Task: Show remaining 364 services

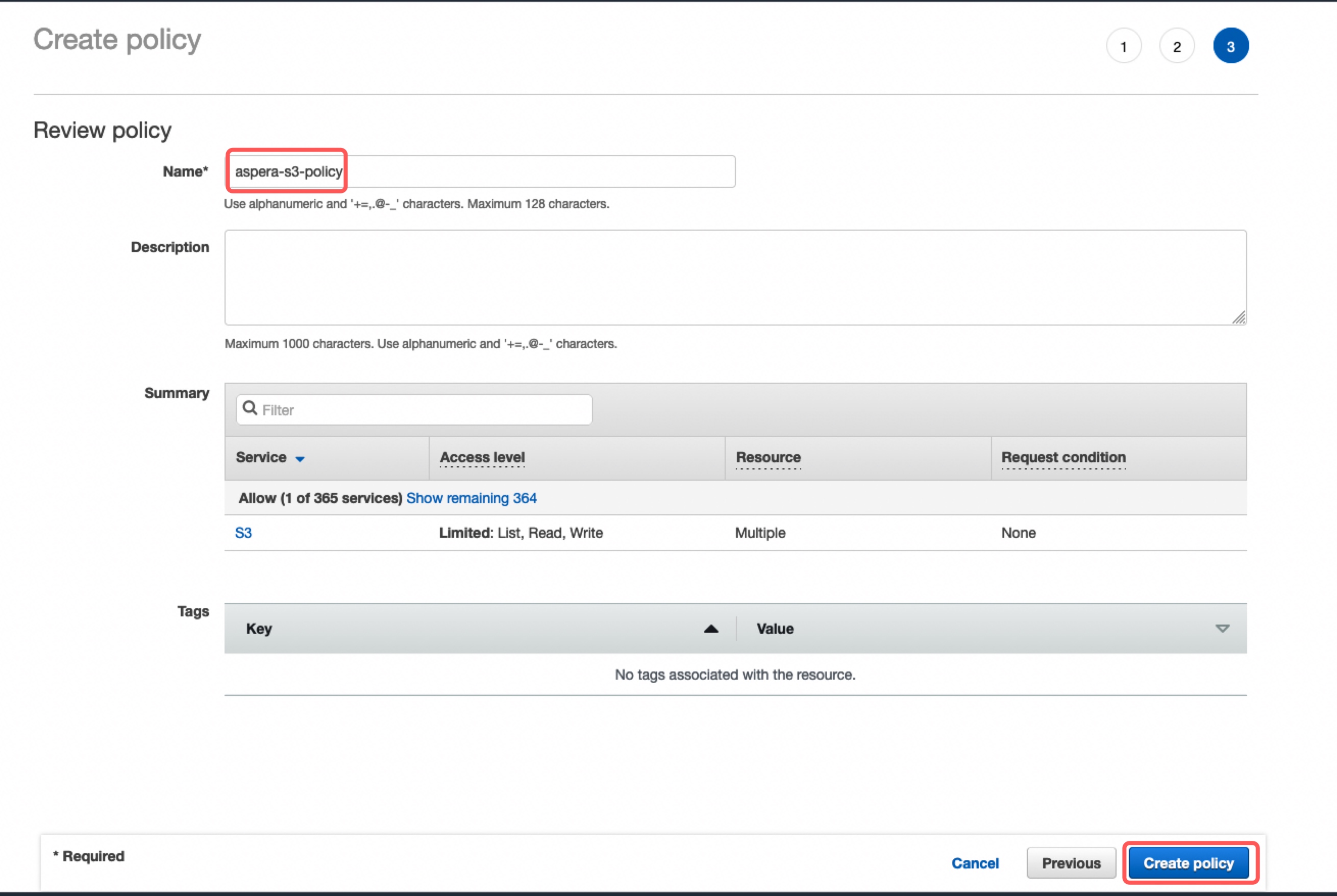Action: pyautogui.click(x=472, y=499)
